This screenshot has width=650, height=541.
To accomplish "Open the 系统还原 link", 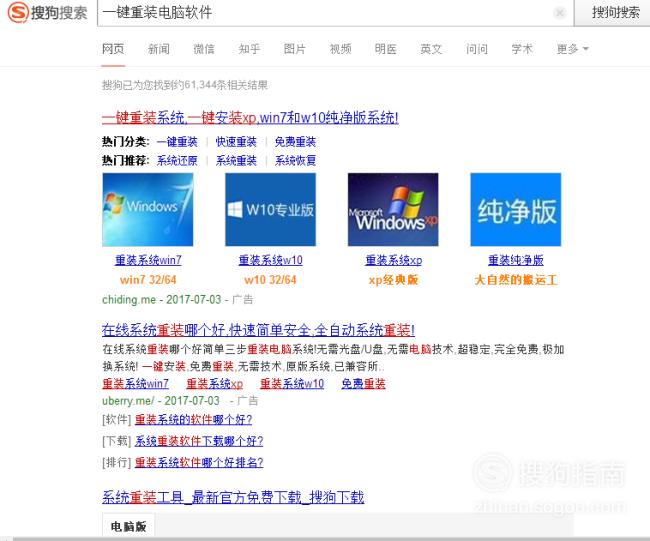I will (x=177, y=160).
